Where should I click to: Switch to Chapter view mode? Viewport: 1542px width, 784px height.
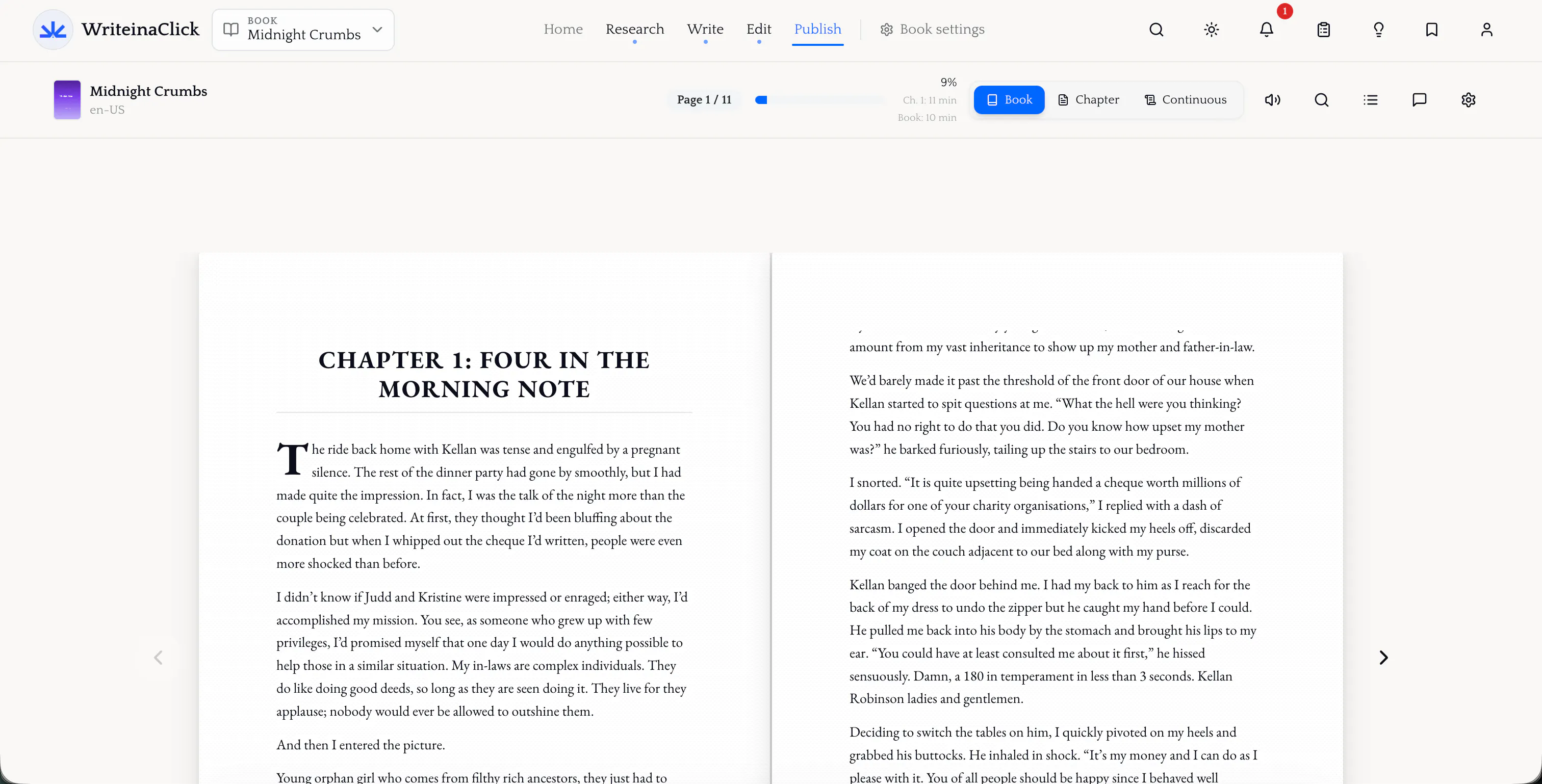(x=1088, y=99)
